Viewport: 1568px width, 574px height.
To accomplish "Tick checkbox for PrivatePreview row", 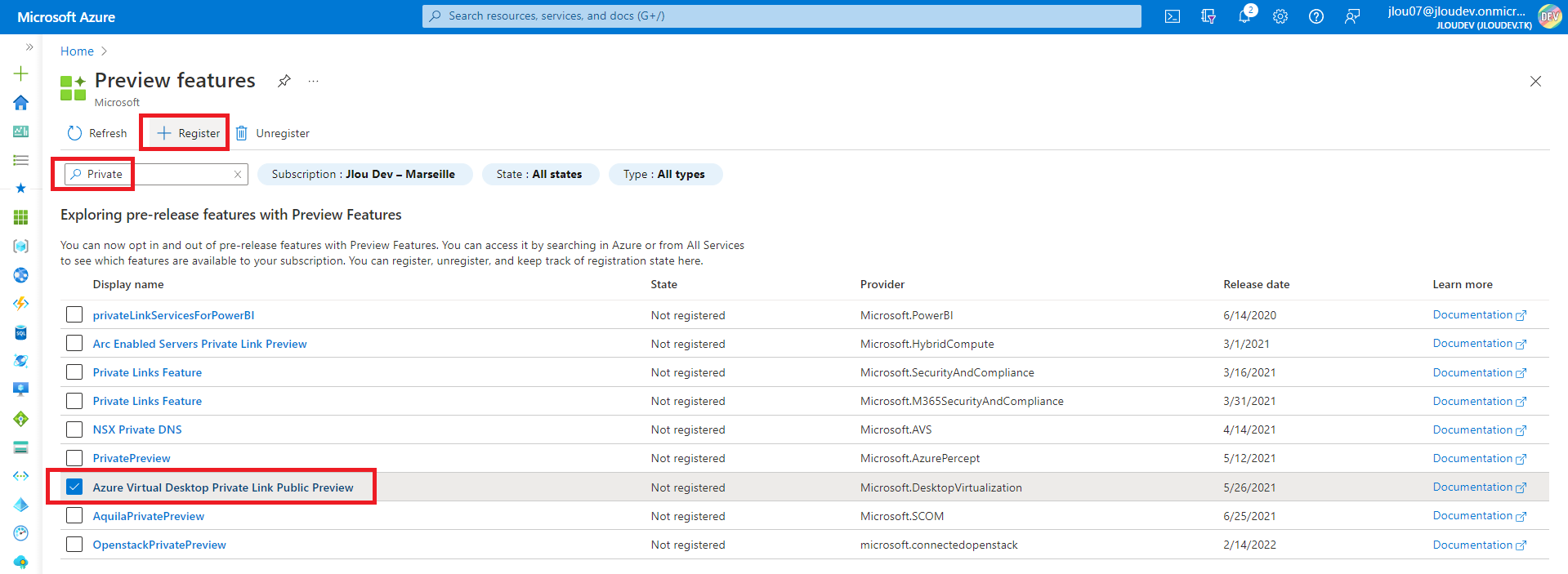I will pyautogui.click(x=74, y=458).
